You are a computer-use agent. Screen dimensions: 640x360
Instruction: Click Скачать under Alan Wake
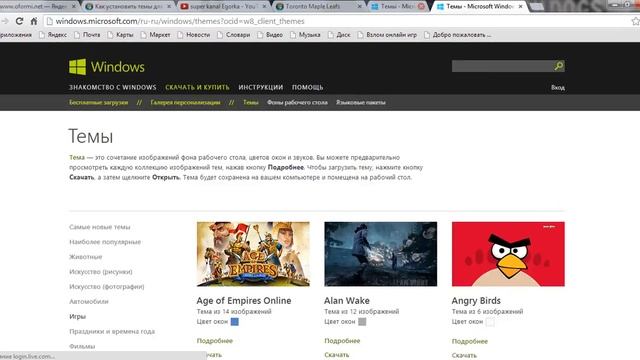pyautogui.click(x=337, y=355)
